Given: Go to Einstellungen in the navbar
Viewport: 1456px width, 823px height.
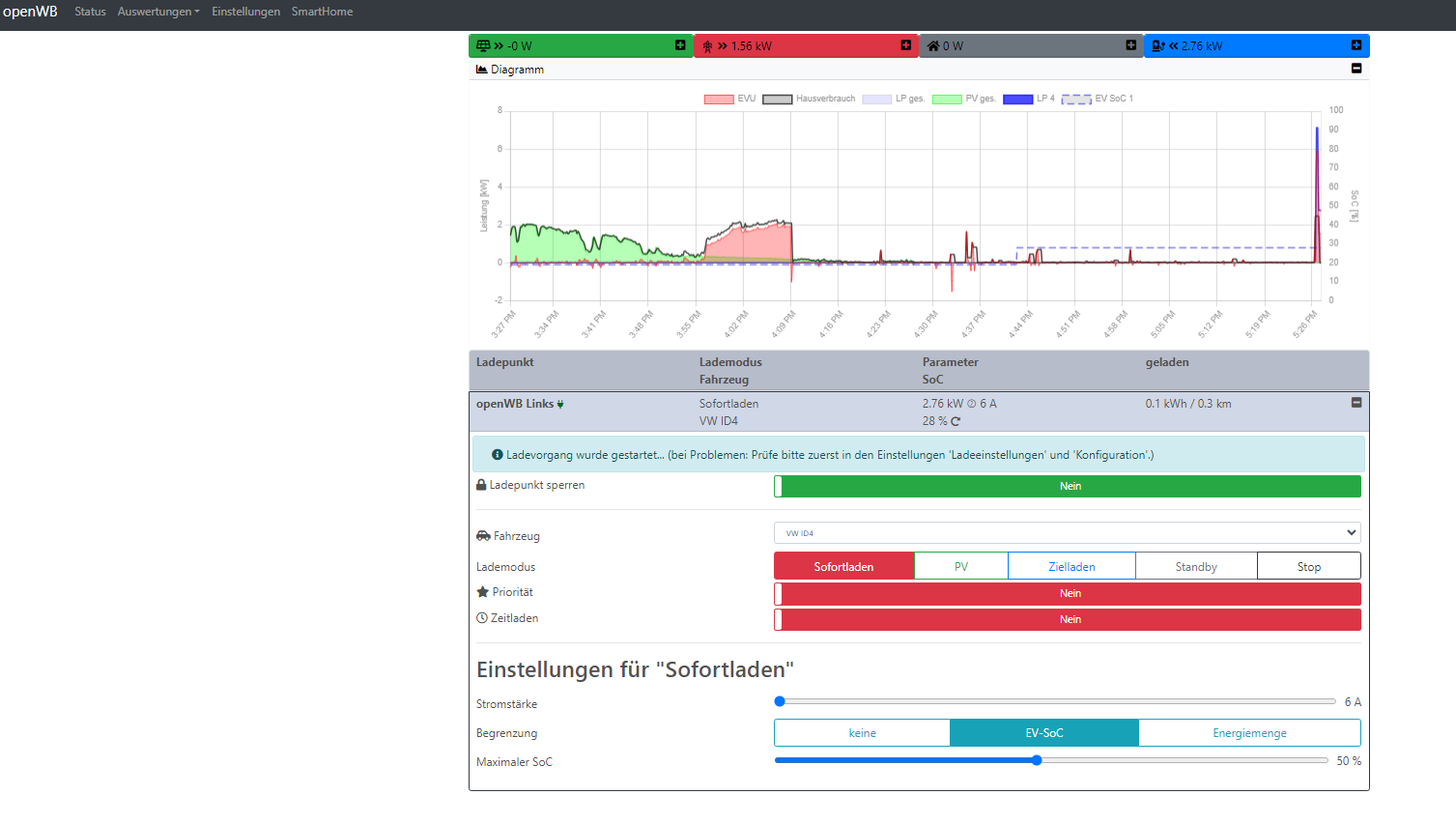Looking at the screenshot, I should 245,12.
